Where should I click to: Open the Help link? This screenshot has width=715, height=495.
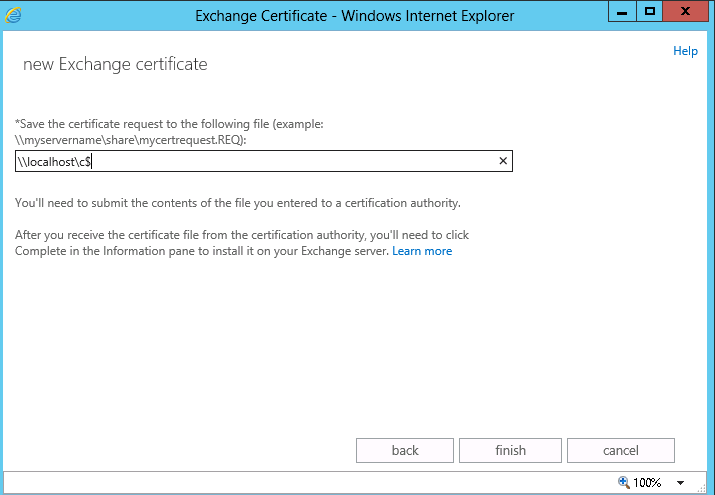(685, 51)
